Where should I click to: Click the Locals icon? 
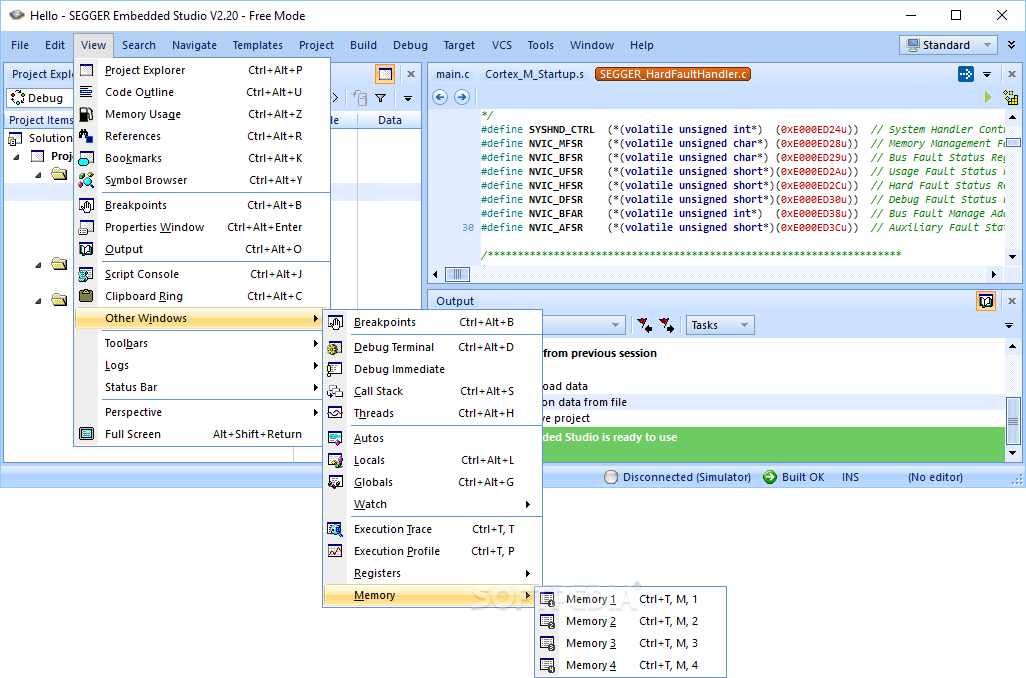pos(335,460)
